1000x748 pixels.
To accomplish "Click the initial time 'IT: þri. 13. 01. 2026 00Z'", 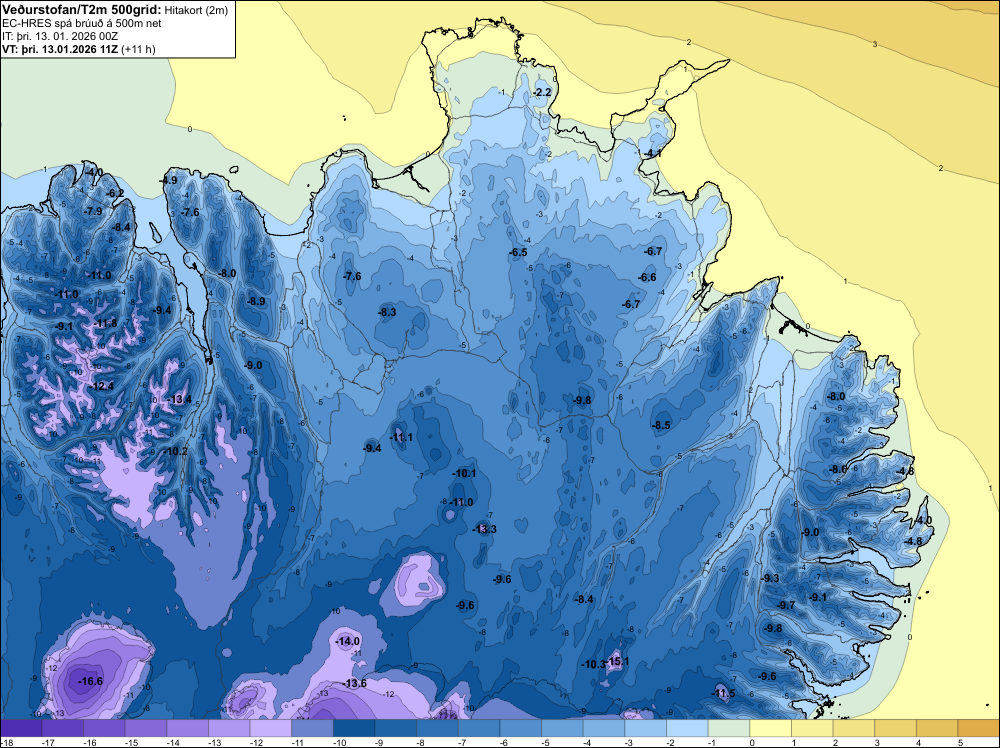I will point(60,36).
